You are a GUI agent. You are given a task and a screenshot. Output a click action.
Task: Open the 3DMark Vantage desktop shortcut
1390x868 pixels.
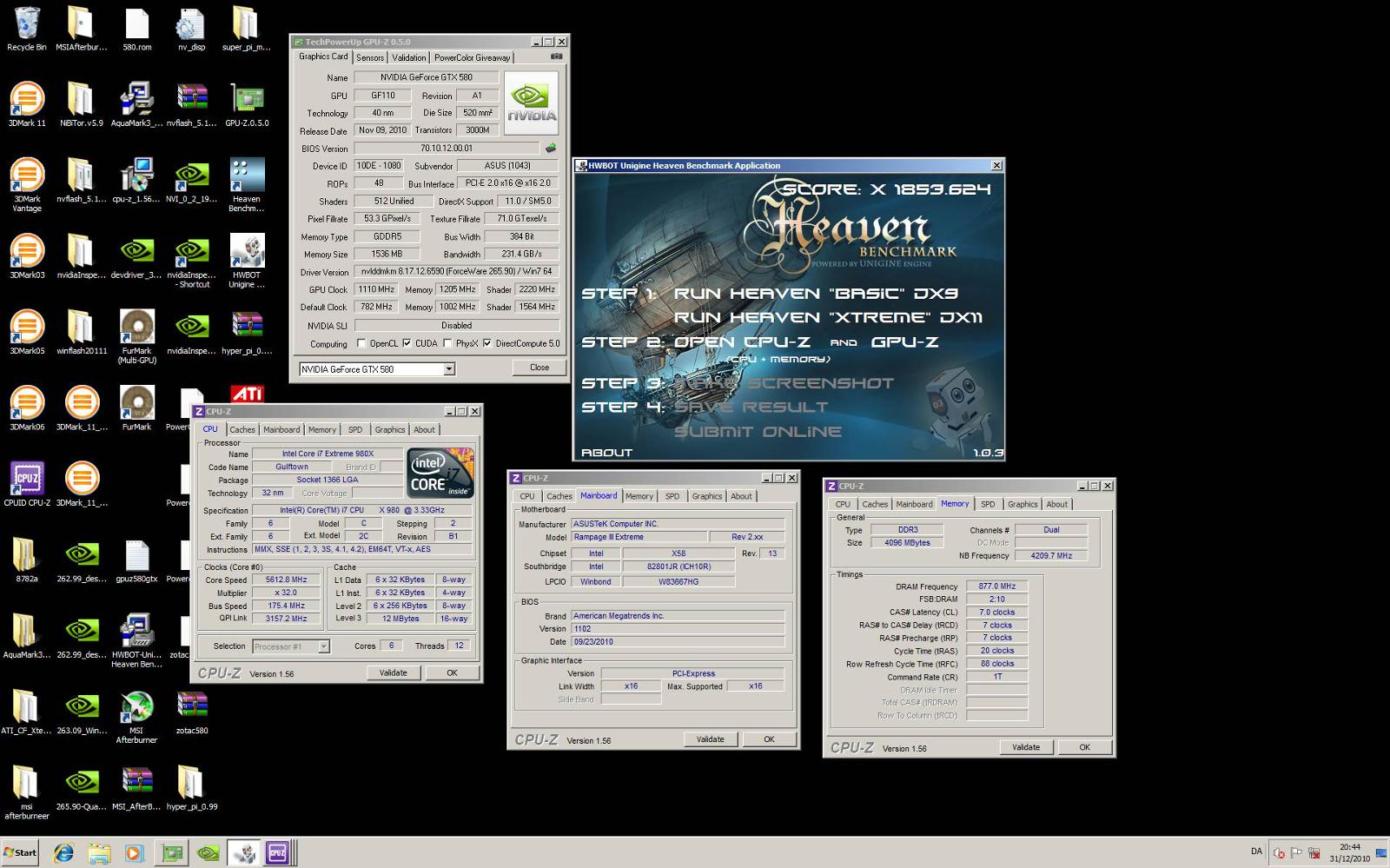click(27, 184)
